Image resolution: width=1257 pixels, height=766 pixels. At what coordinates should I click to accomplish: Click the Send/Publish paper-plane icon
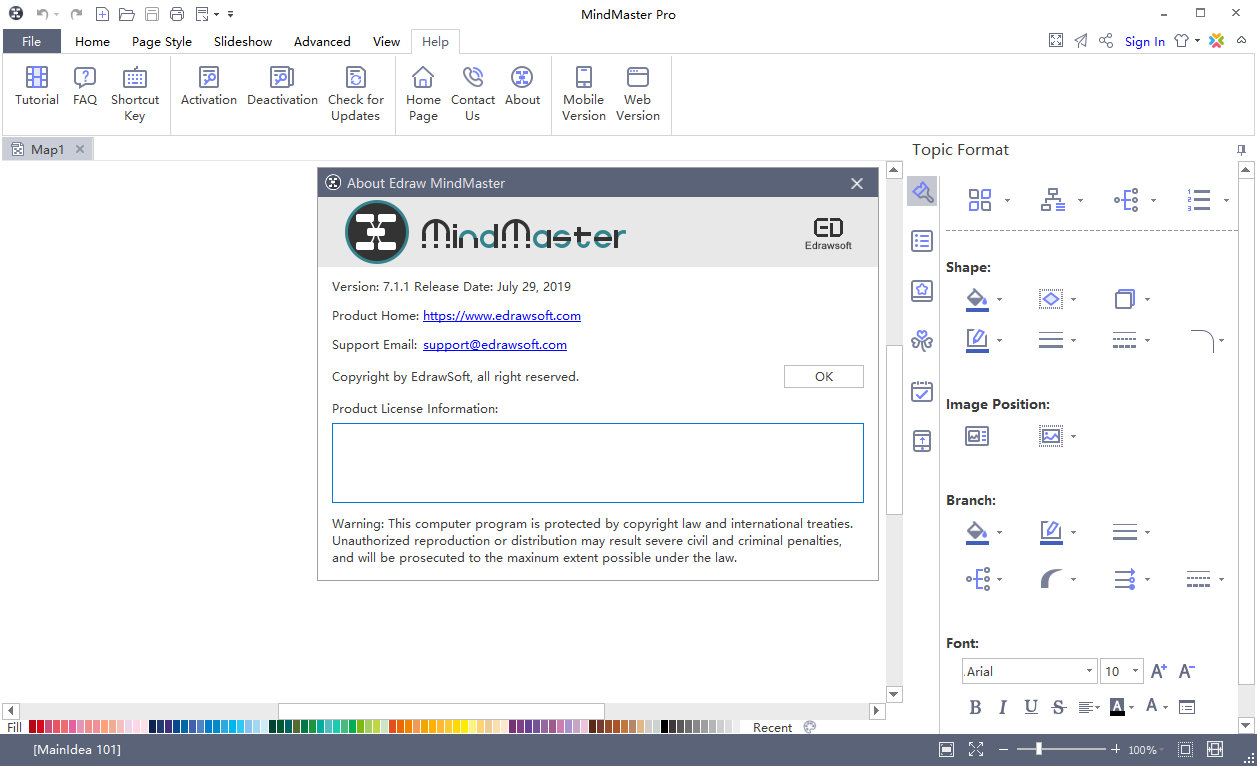pyautogui.click(x=1081, y=41)
